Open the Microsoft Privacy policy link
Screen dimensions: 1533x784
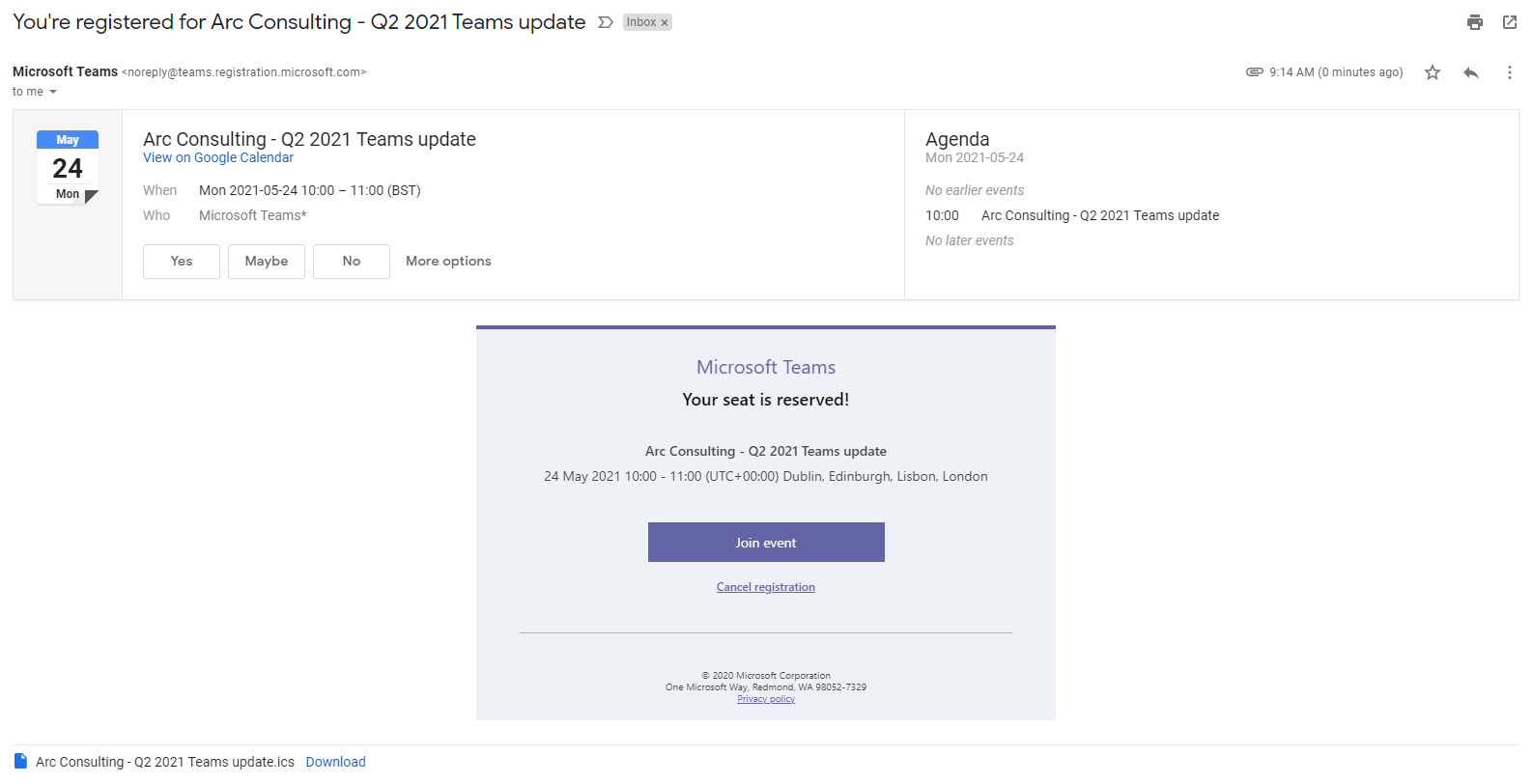click(766, 699)
